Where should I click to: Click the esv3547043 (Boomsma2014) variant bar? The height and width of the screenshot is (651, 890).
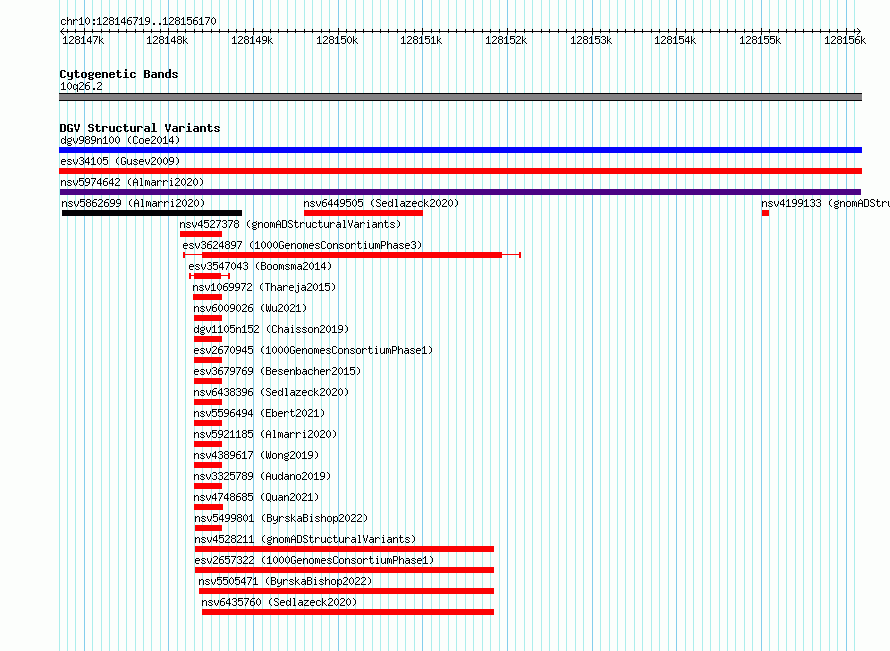tap(209, 276)
